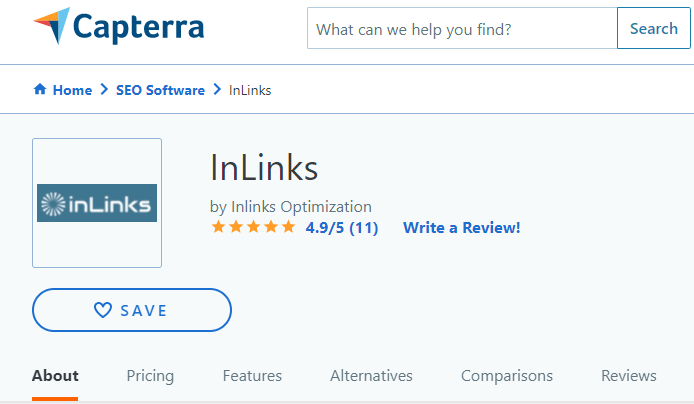
Task: View the Reviews tab
Action: pyautogui.click(x=628, y=376)
